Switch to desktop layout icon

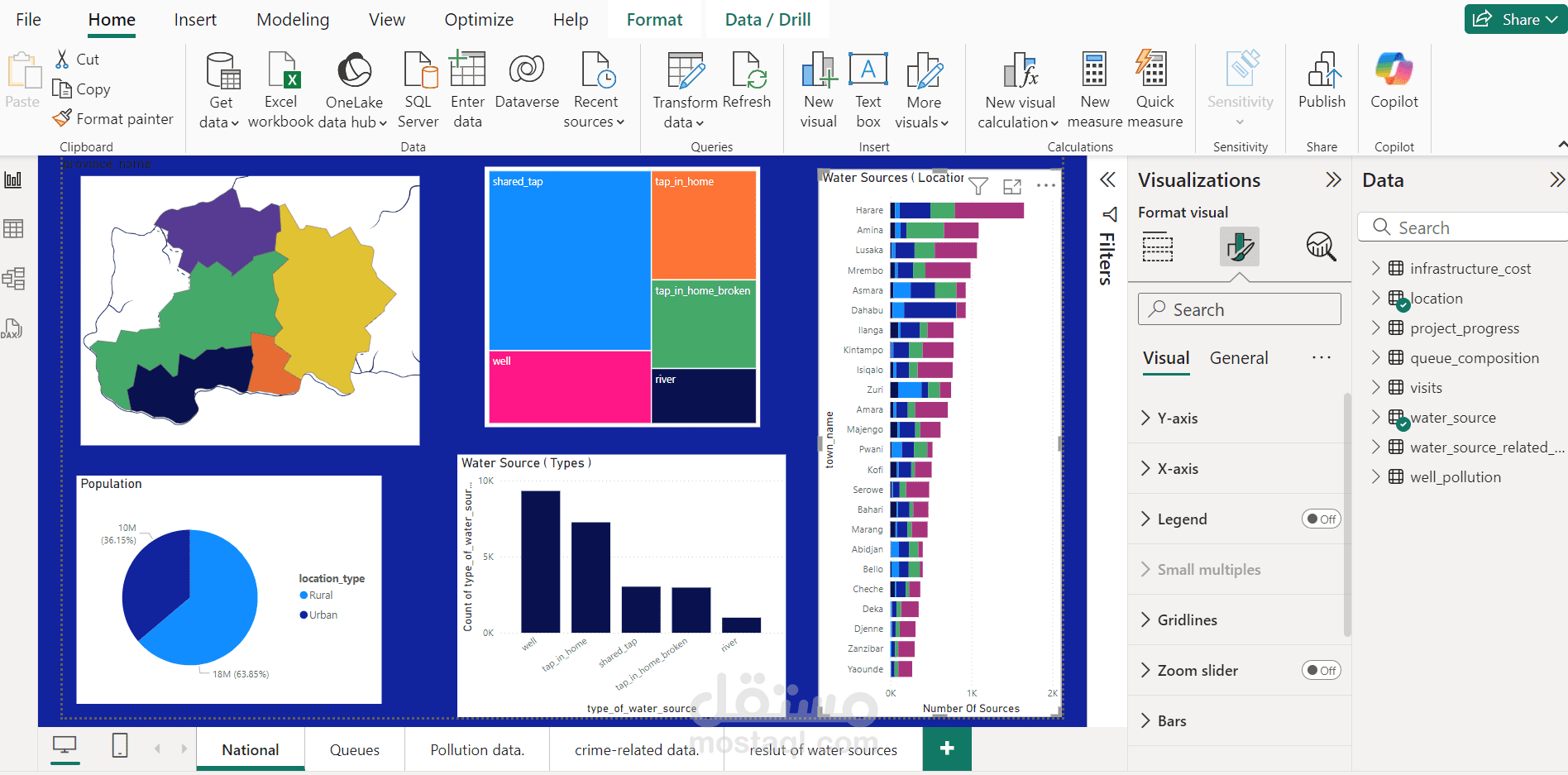[x=65, y=746]
